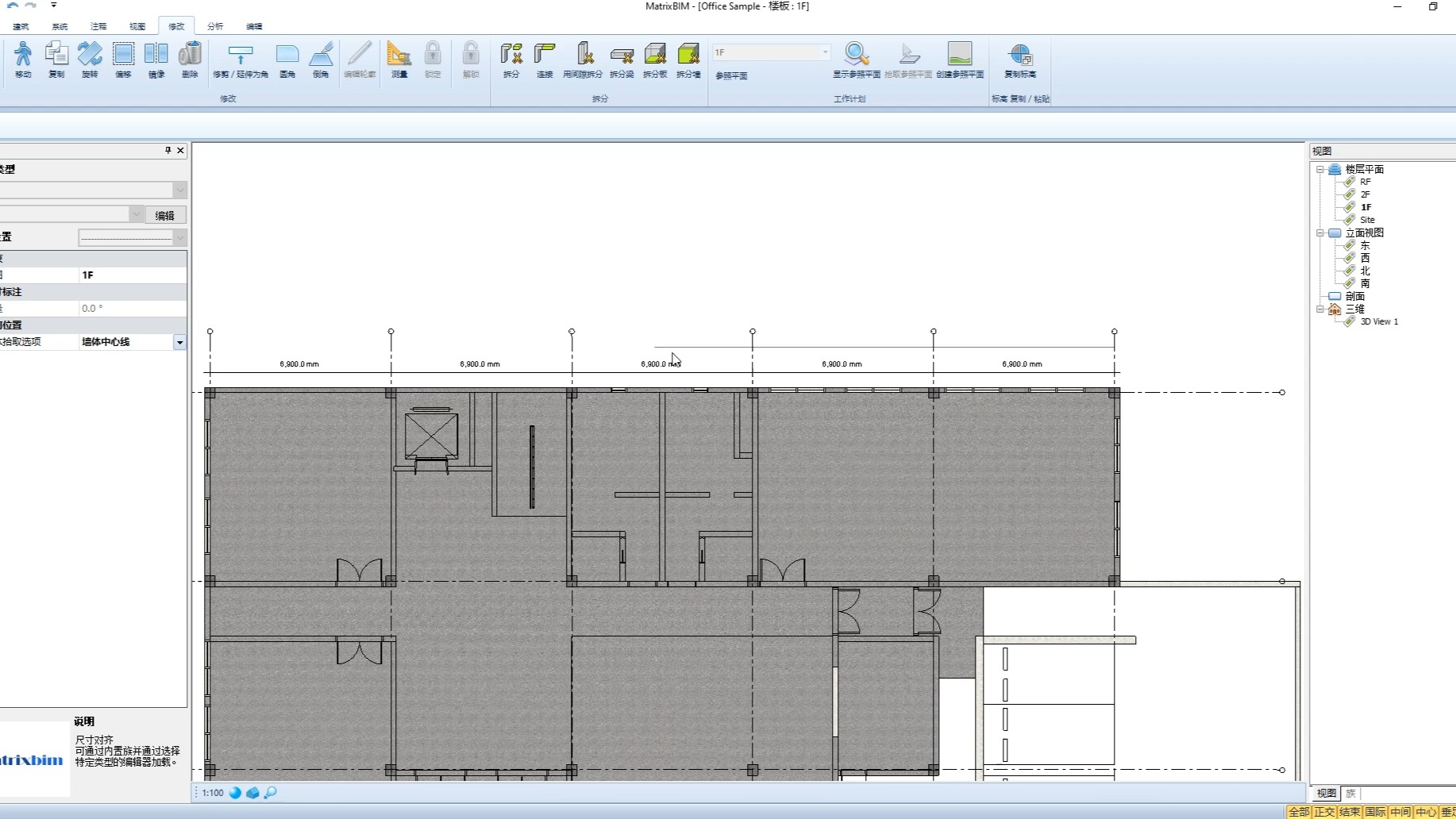Select the 拆分梁 (Split Beam) tool
The width and height of the screenshot is (1456, 819).
pos(622,60)
